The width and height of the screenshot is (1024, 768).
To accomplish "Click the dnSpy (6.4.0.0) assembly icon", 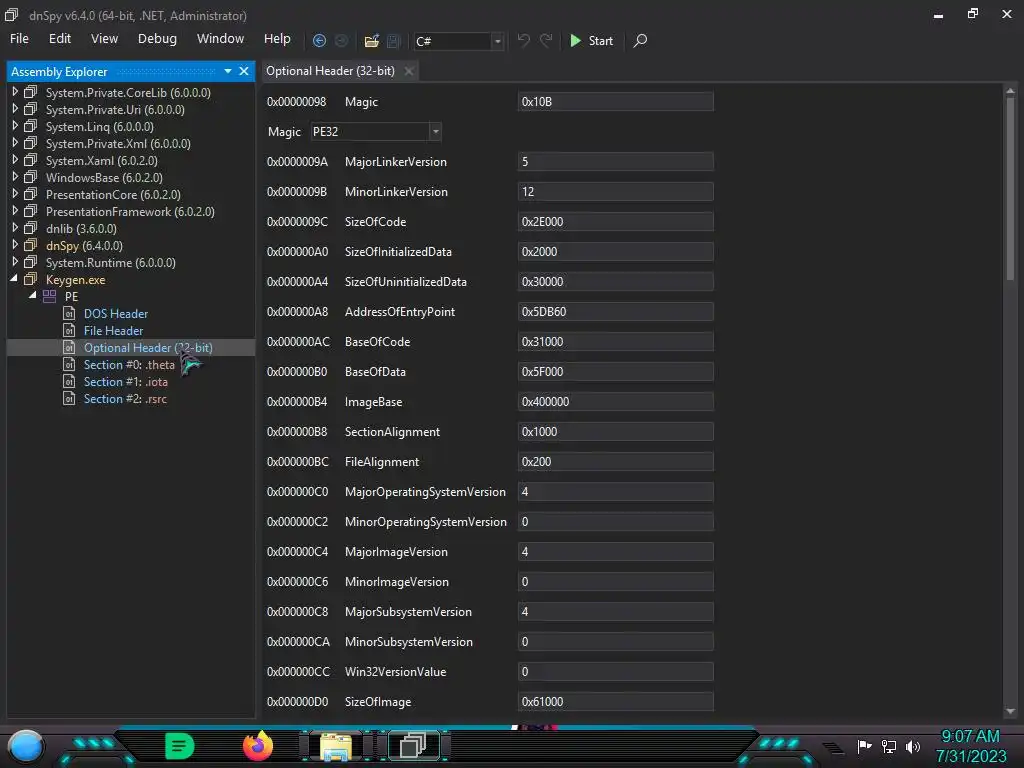I will tap(30, 246).
